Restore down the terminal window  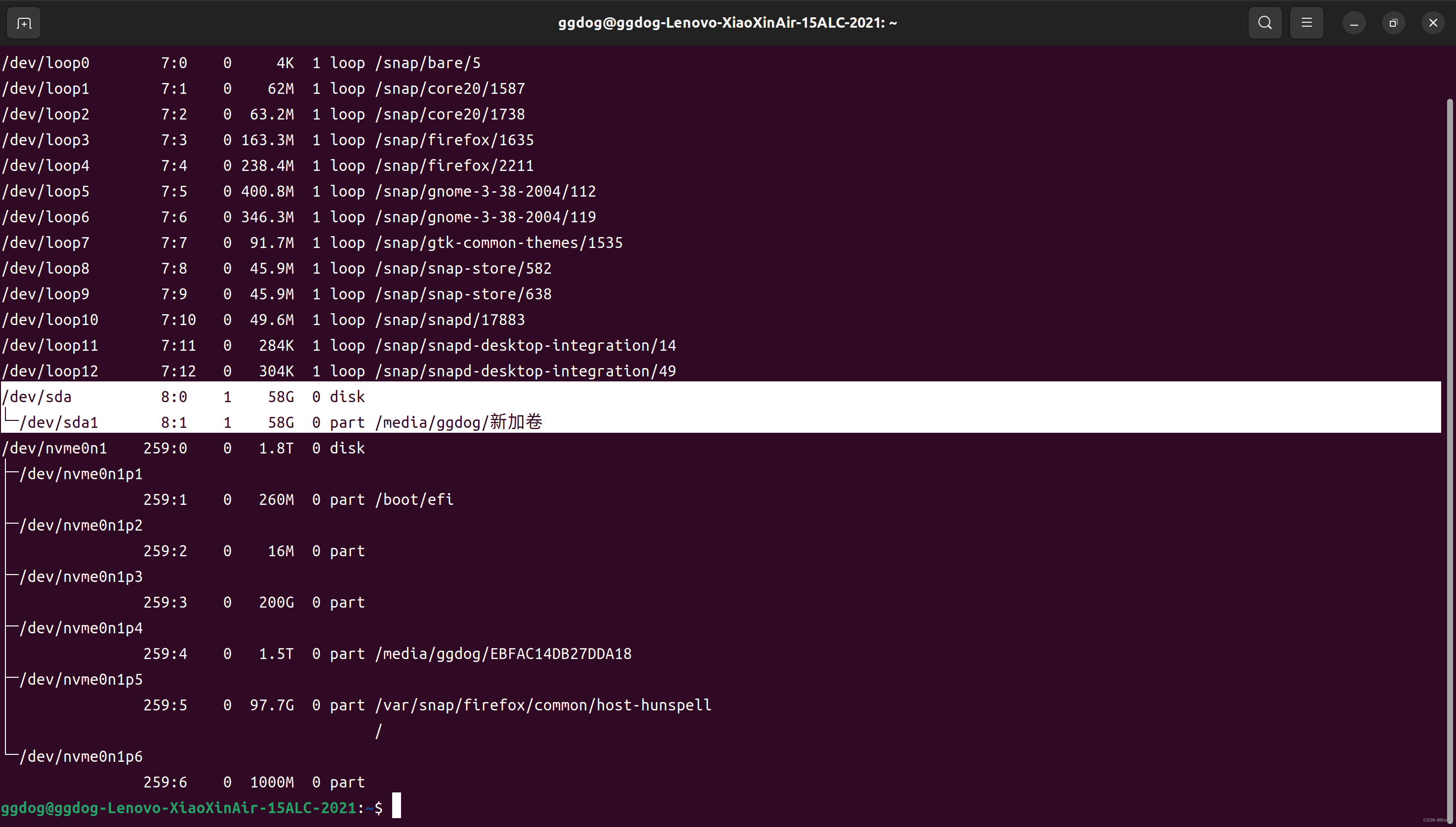pyautogui.click(x=1393, y=23)
